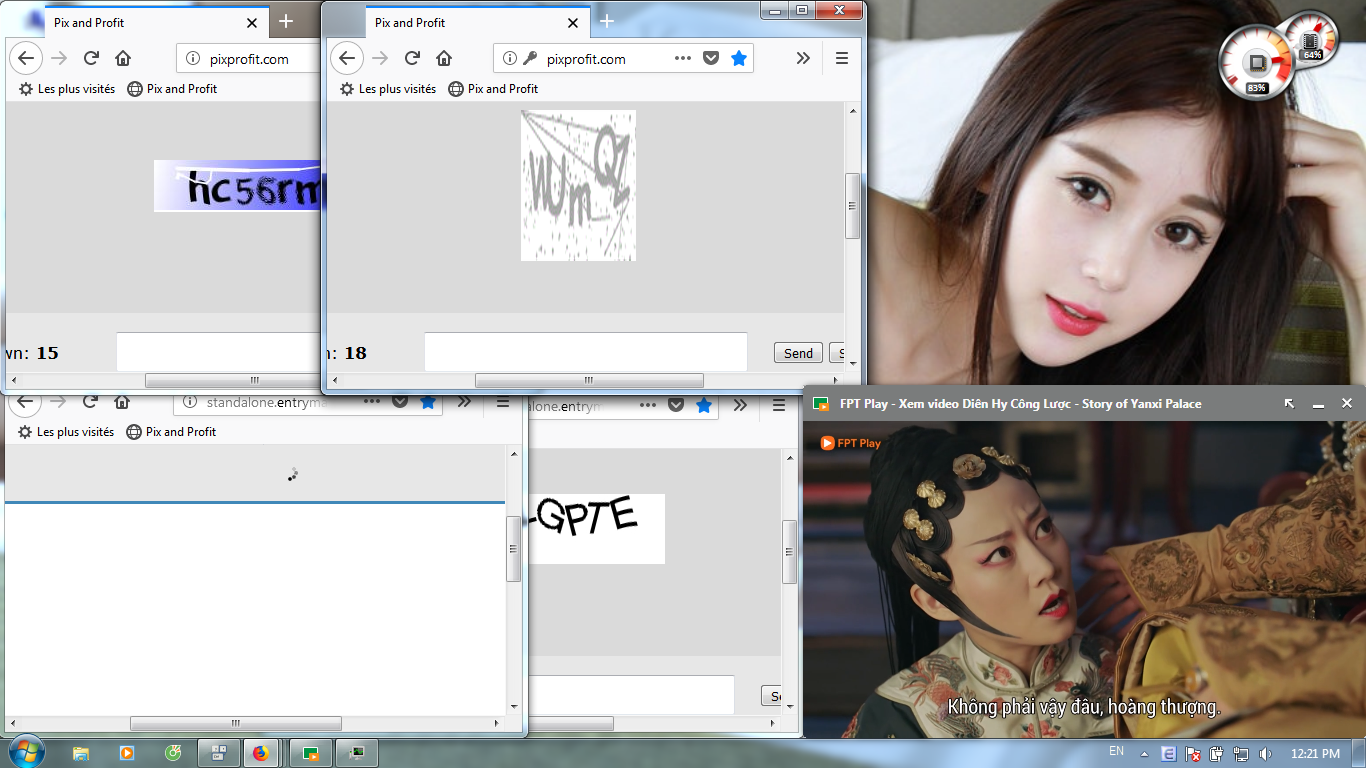Open the page actions ellipsis in the front address bar

(x=683, y=58)
